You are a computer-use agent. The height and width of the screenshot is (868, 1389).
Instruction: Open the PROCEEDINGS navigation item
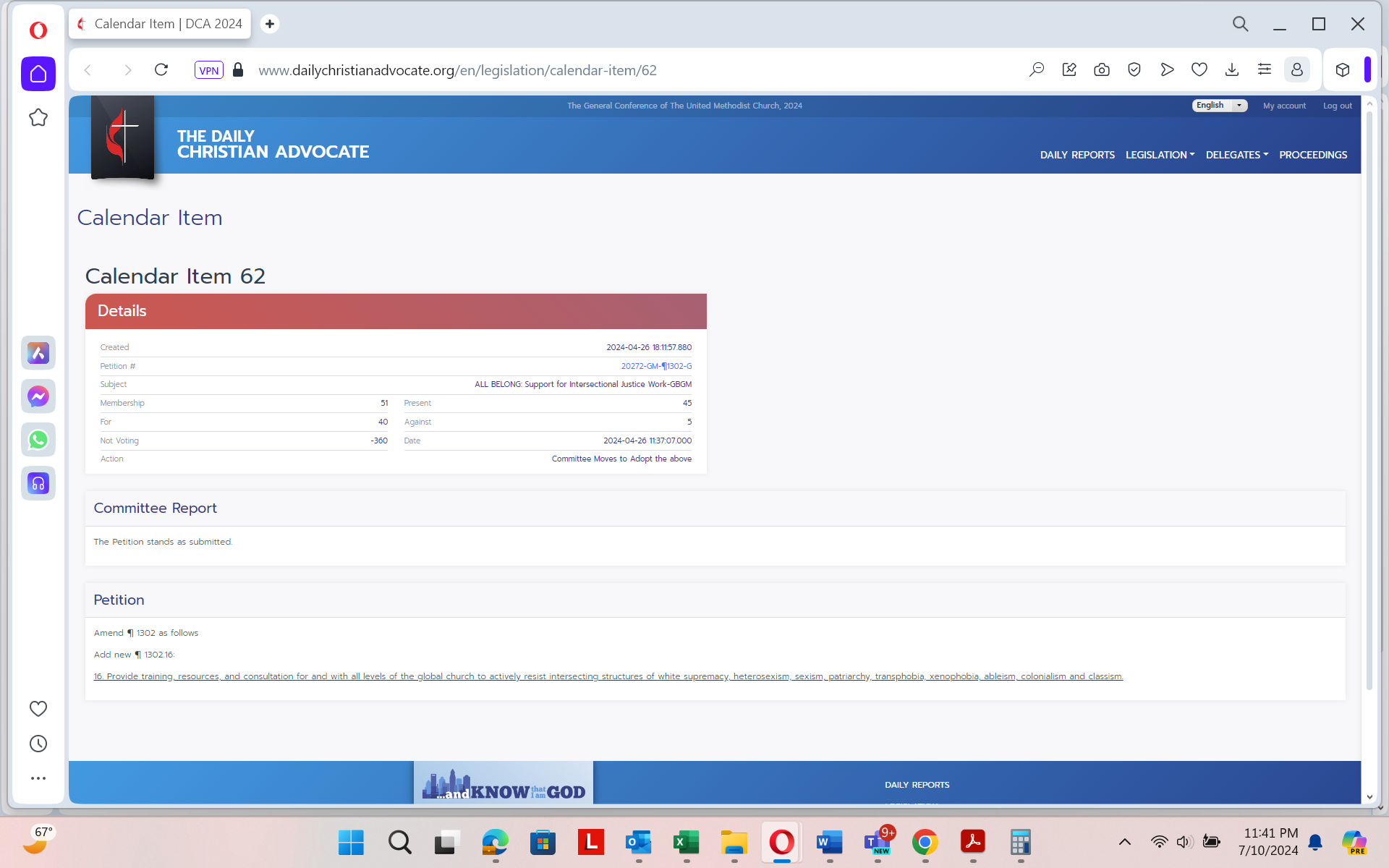click(x=1312, y=155)
